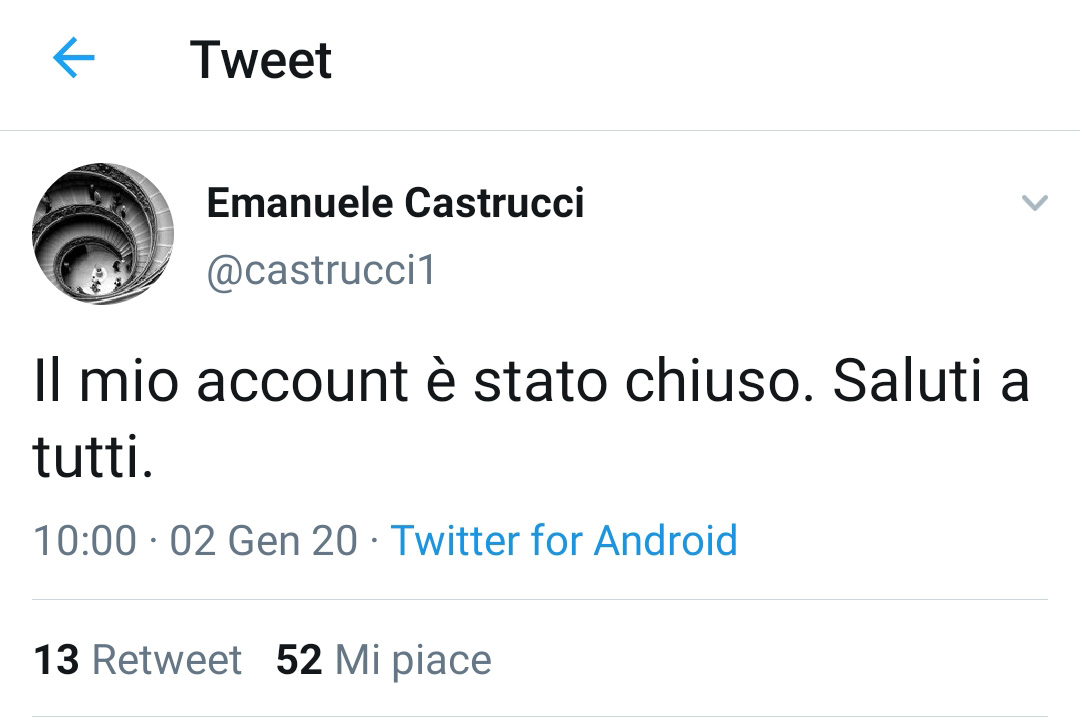Click the bold number 13 before Retweet
Image resolution: width=1080 pixels, height=720 pixels.
(x=56, y=659)
